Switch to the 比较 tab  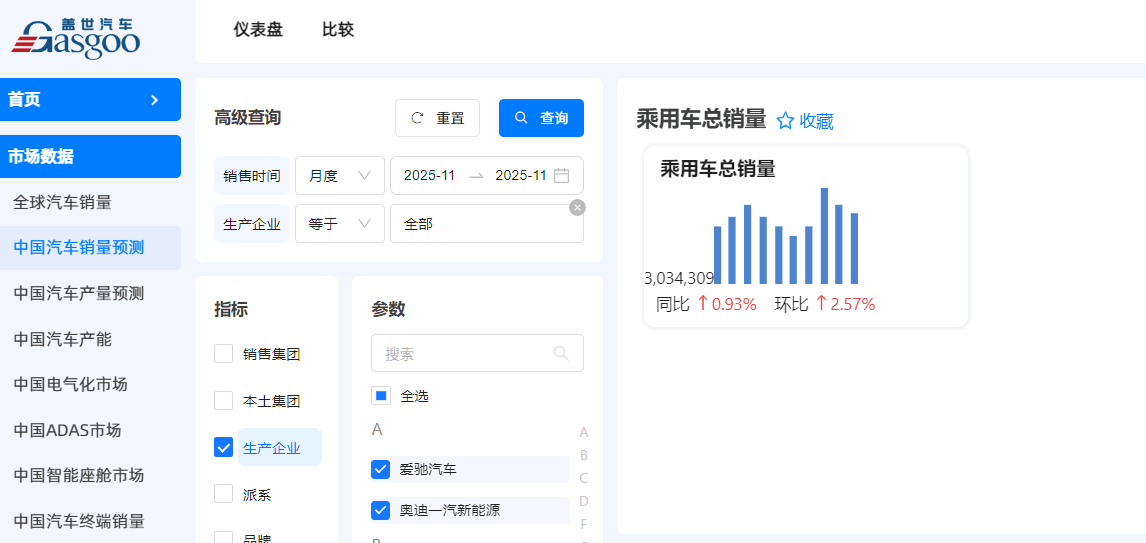[x=338, y=30]
